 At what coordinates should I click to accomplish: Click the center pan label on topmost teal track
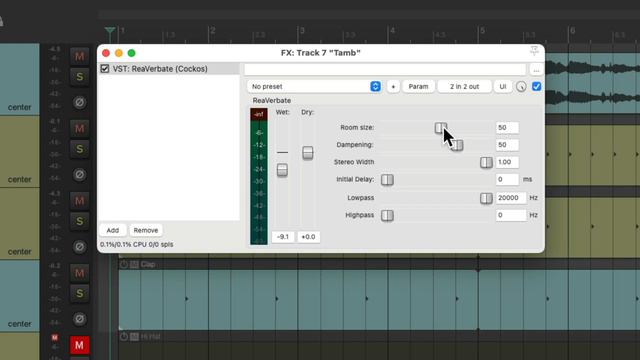click(x=19, y=107)
